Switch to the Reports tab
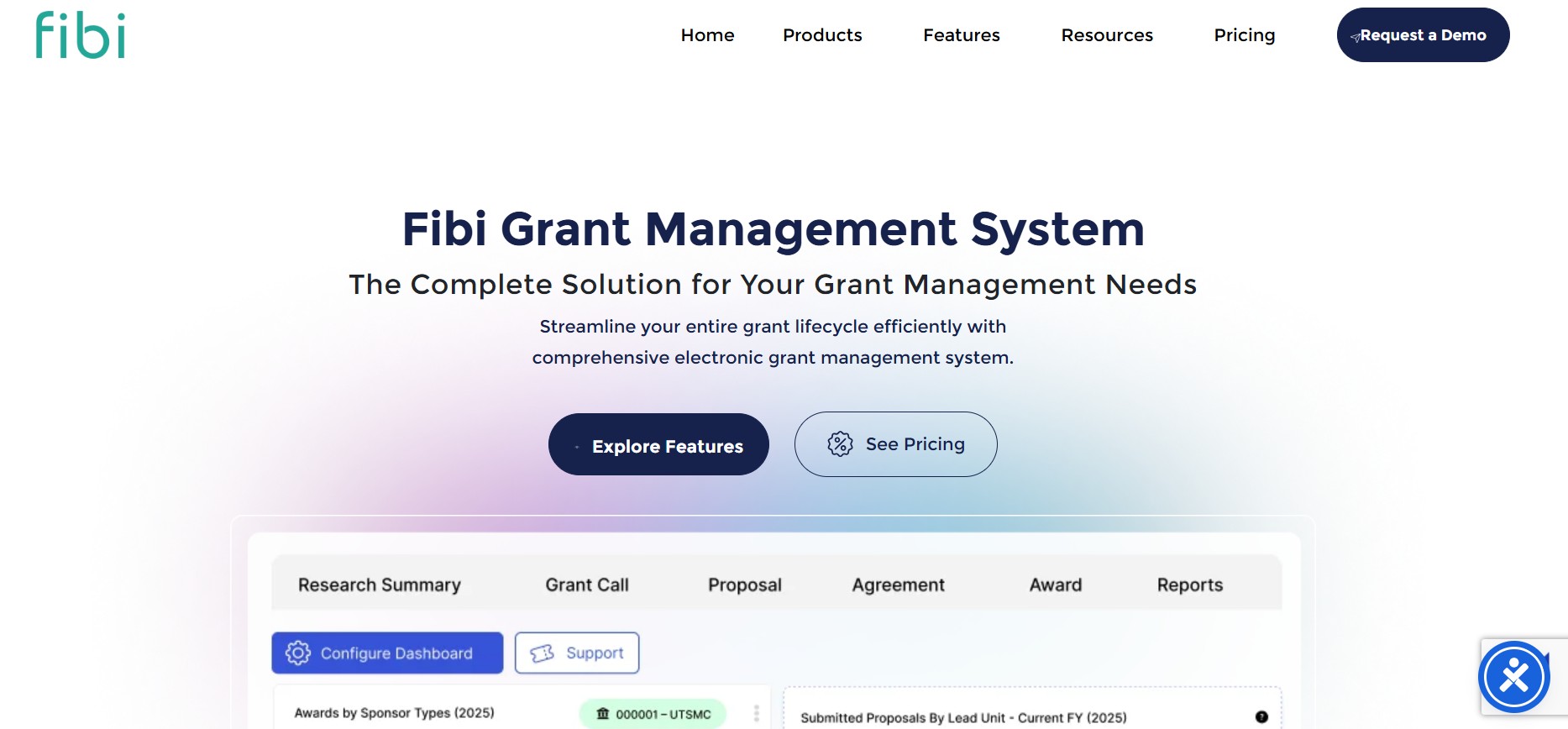This screenshot has height=729, width=1568. (1190, 585)
